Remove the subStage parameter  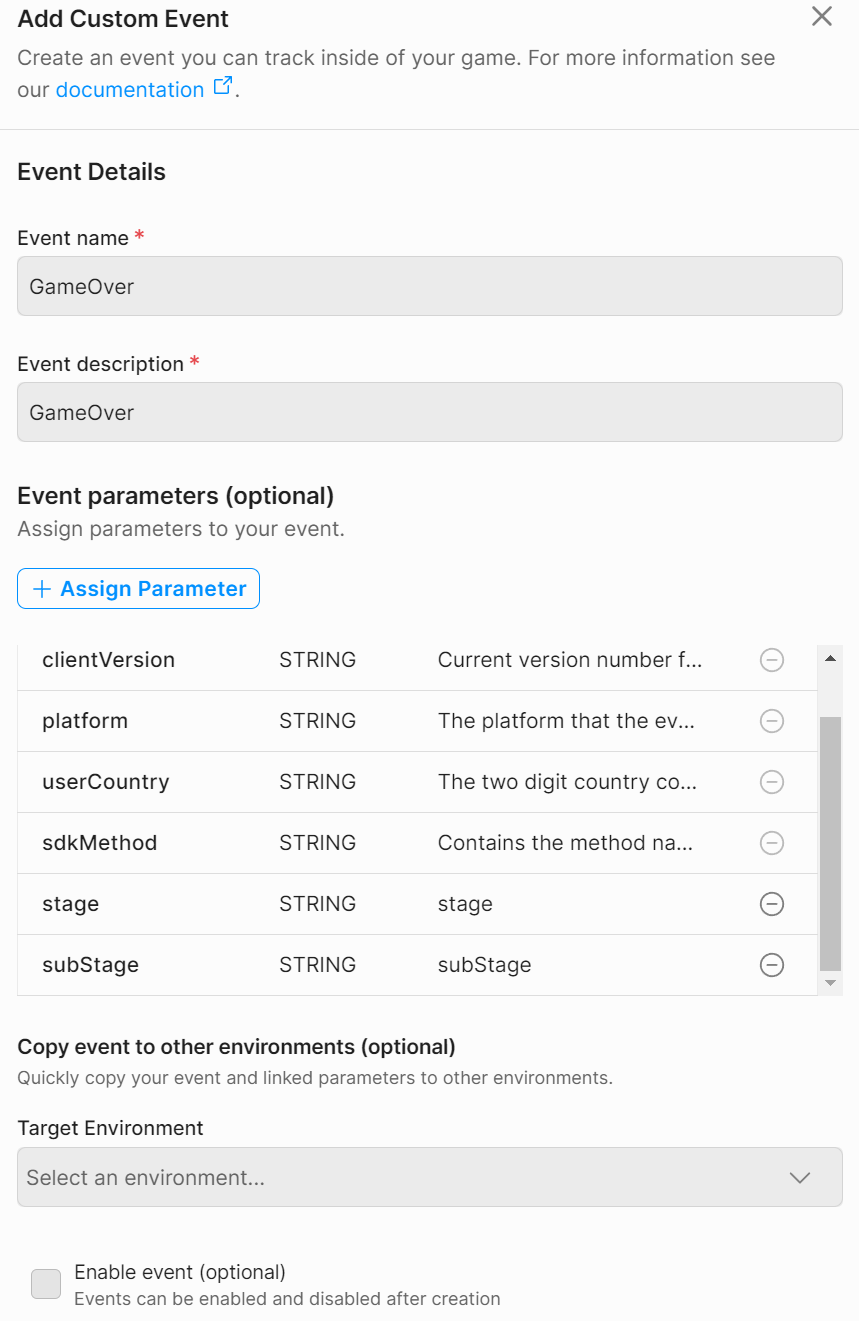pyautogui.click(x=772, y=965)
